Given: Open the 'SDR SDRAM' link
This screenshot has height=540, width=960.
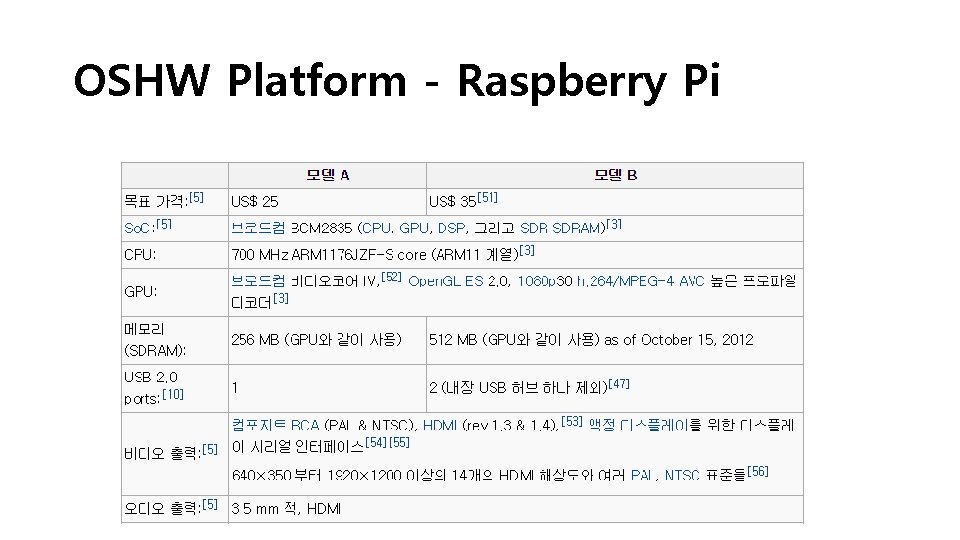Looking at the screenshot, I should (x=560, y=228).
